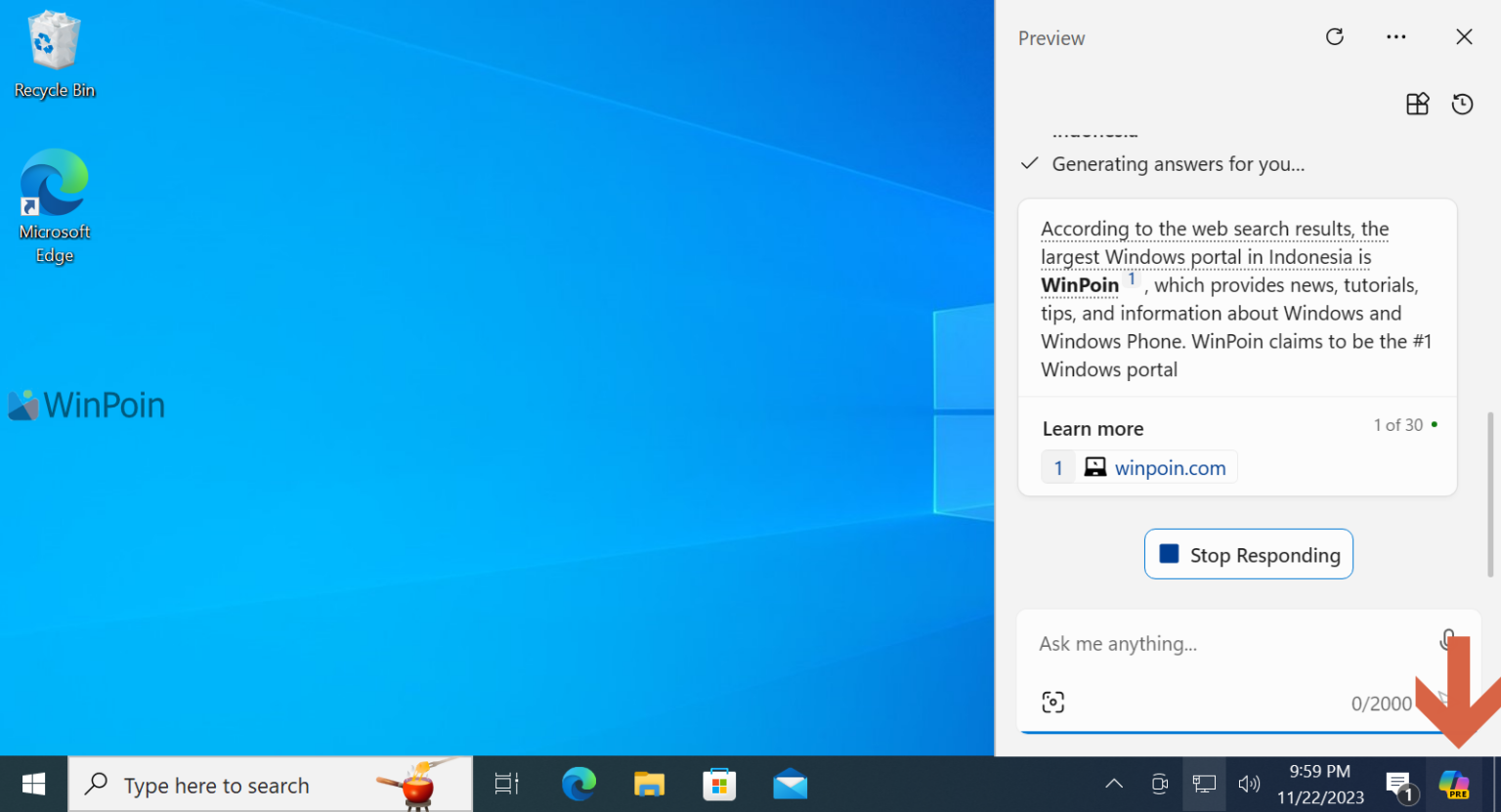Image resolution: width=1501 pixels, height=812 pixels.
Task: View Copilot chat history
Action: tap(1462, 104)
